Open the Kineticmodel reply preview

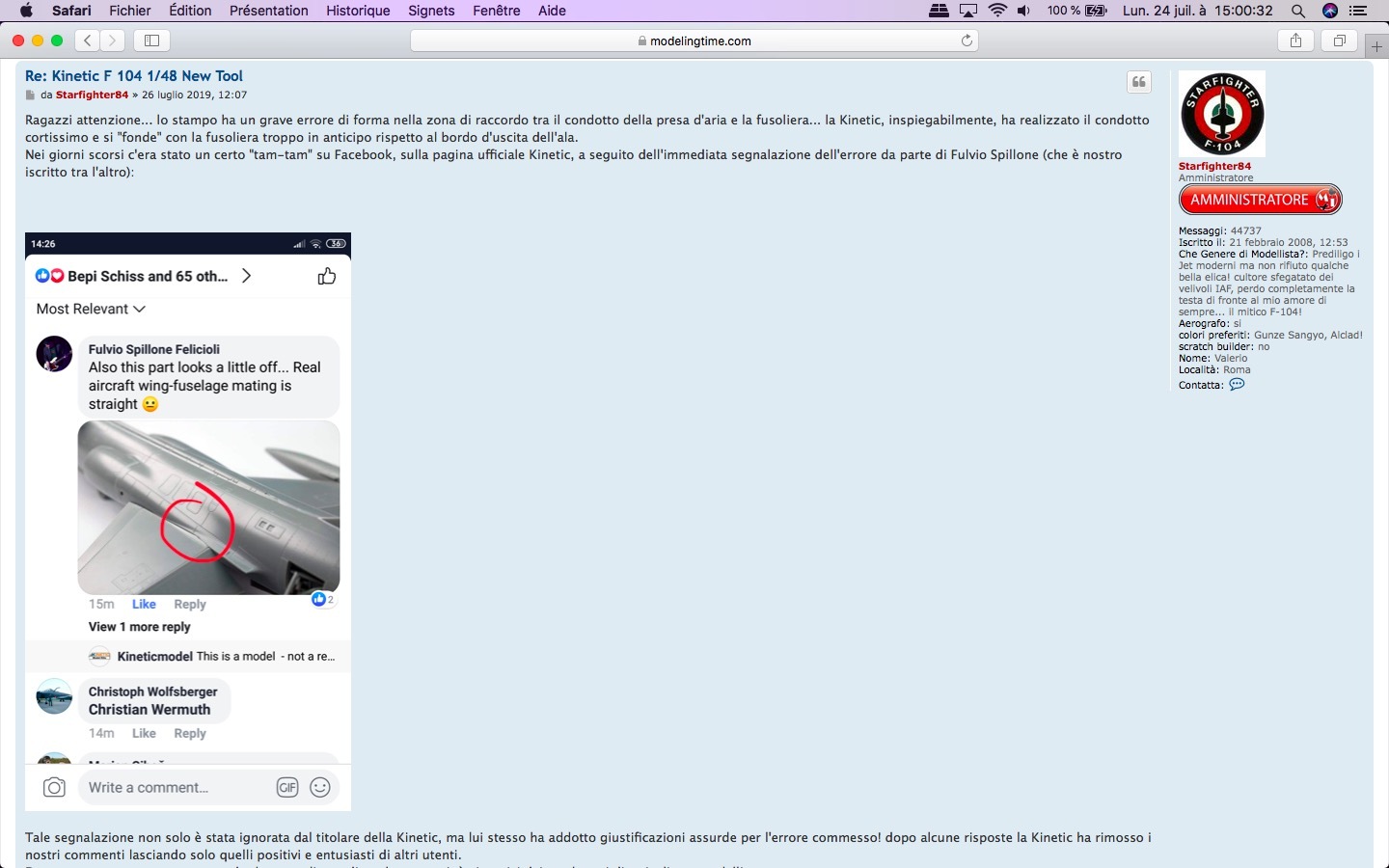(212, 656)
